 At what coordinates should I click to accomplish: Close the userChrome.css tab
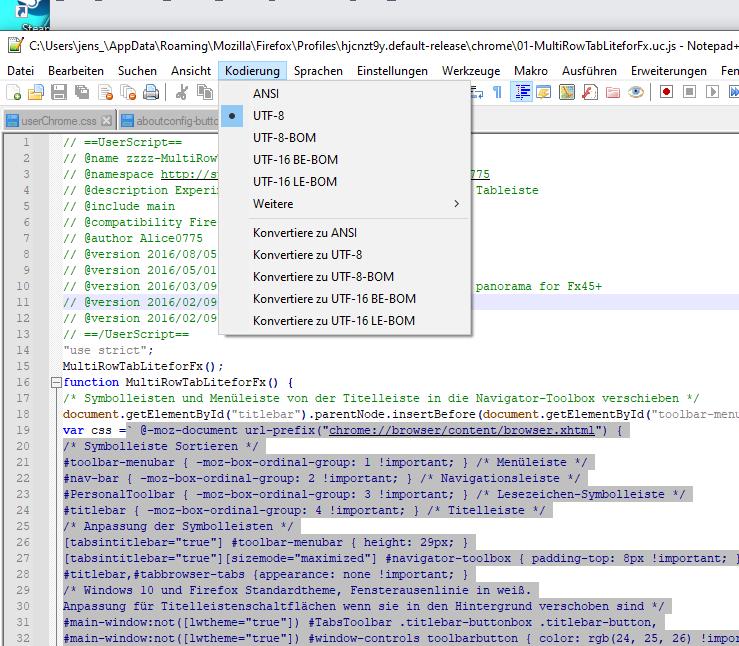(x=104, y=121)
